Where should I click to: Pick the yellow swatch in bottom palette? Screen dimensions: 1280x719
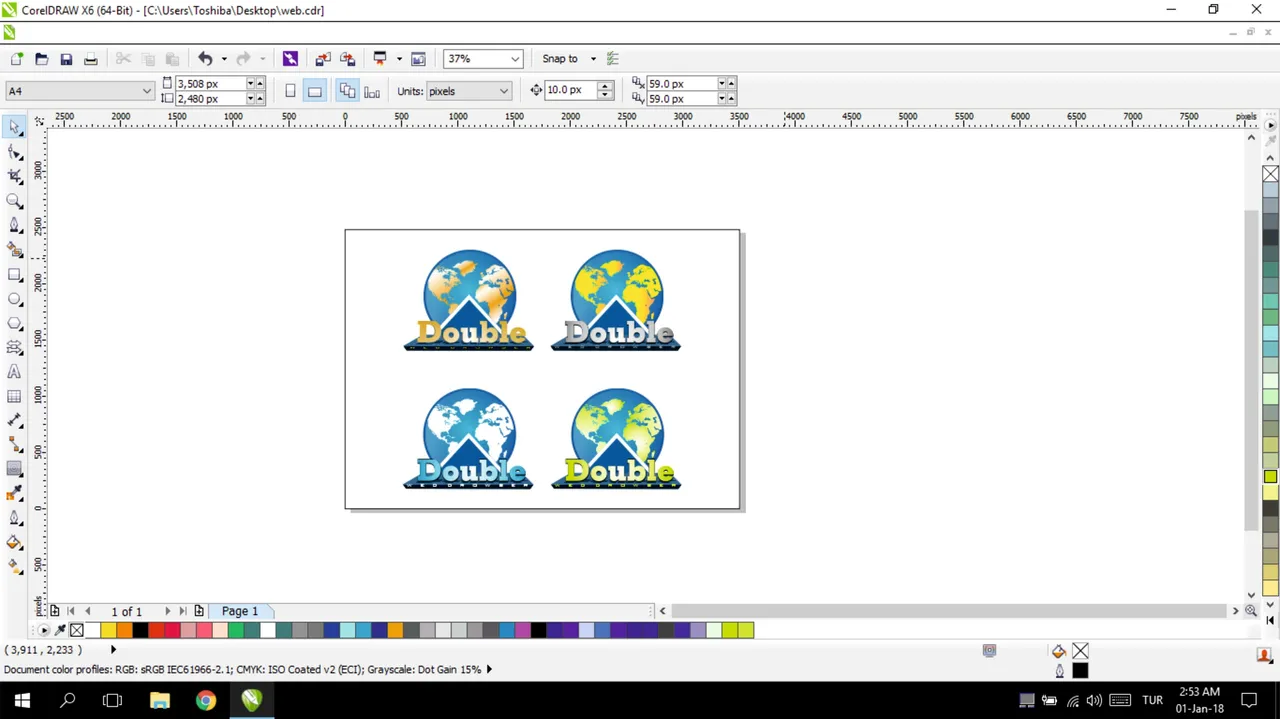pos(108,630)
